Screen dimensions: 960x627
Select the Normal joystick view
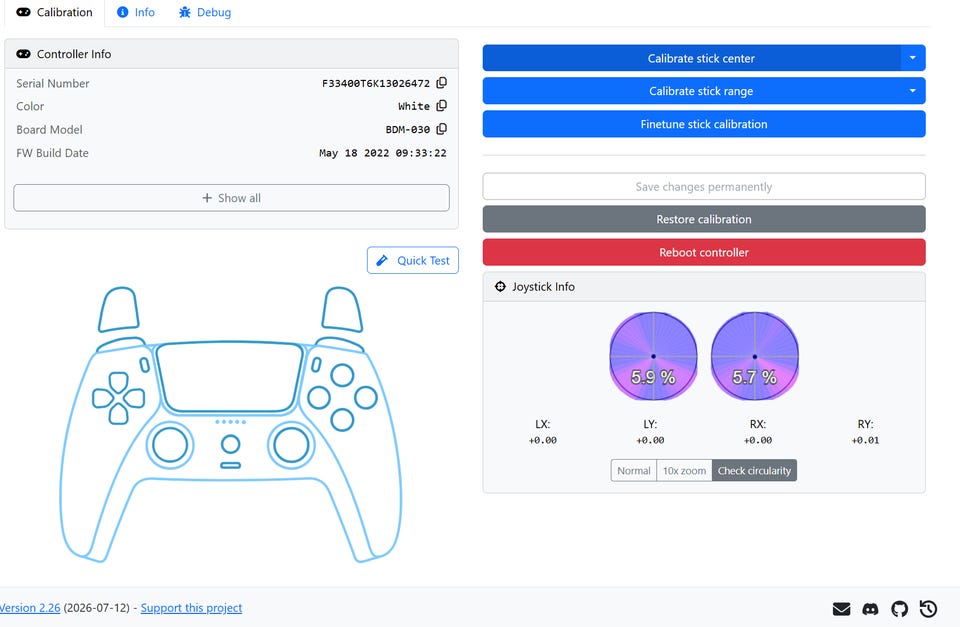pyautogui.click(x=634, y=470)
